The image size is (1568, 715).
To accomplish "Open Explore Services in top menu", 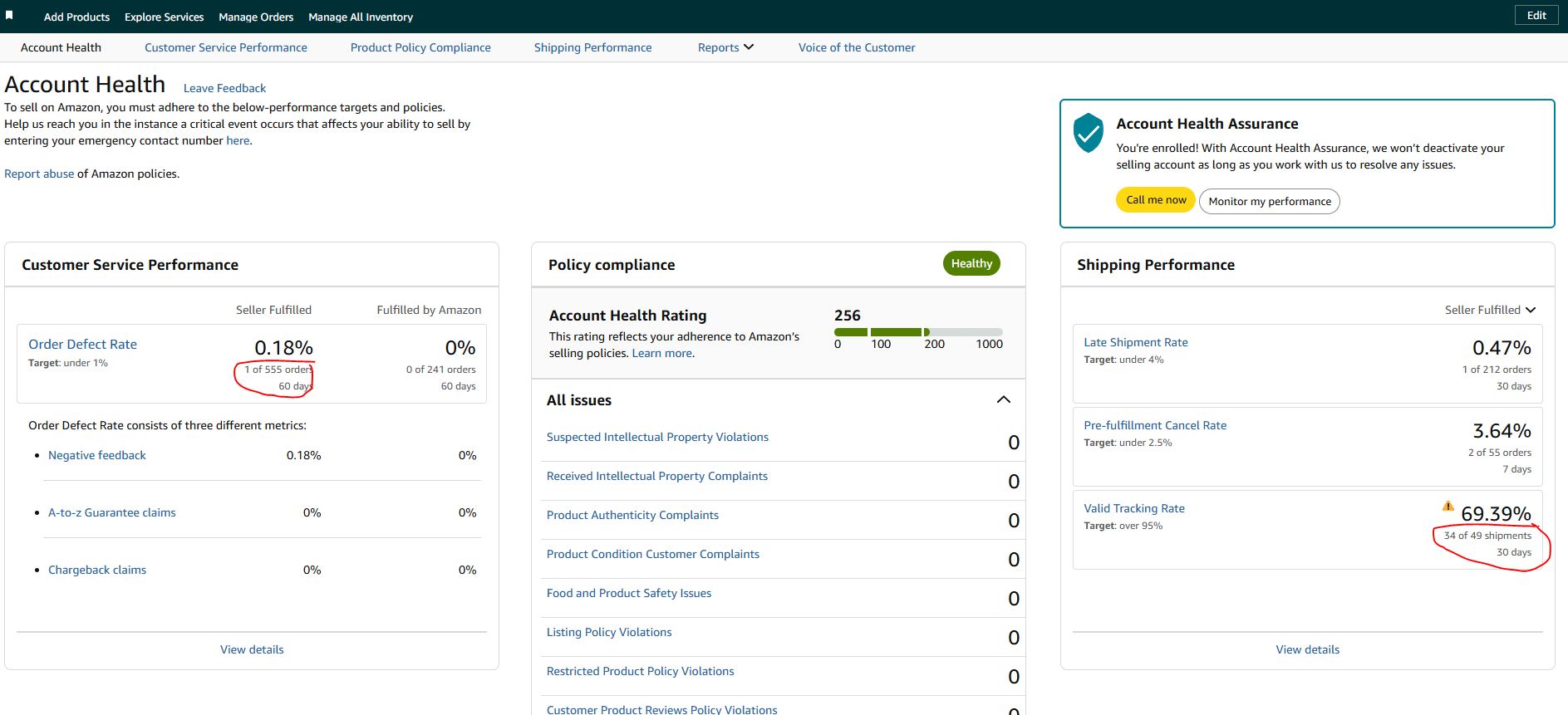I will pos(164,17).
